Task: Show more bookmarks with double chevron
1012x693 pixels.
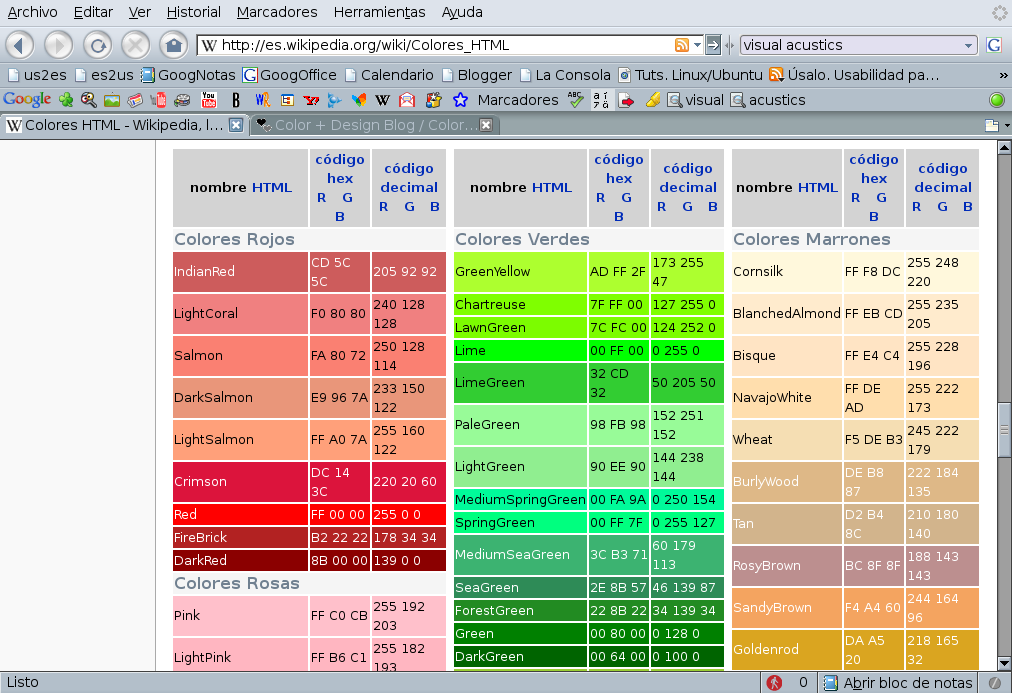Action: coord(1003,75)
